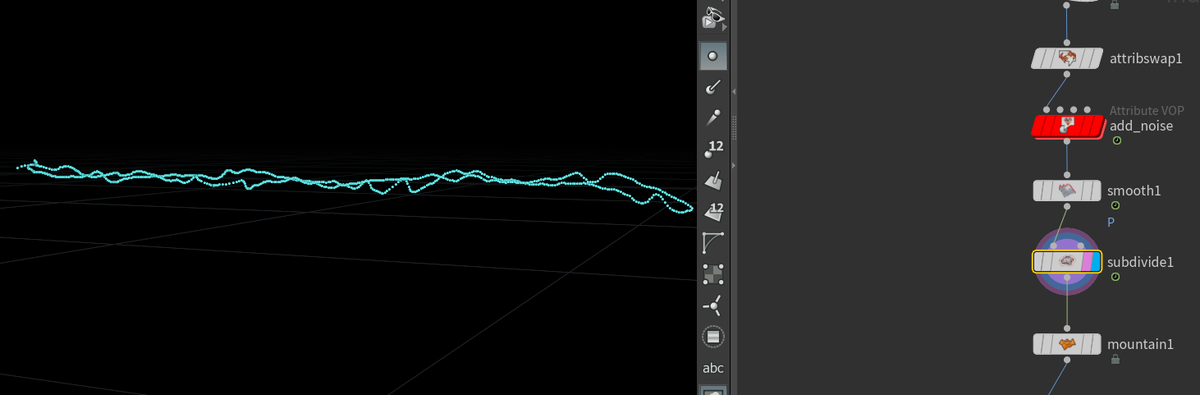Select the subdivide1 node icon

pos(1067,262)
